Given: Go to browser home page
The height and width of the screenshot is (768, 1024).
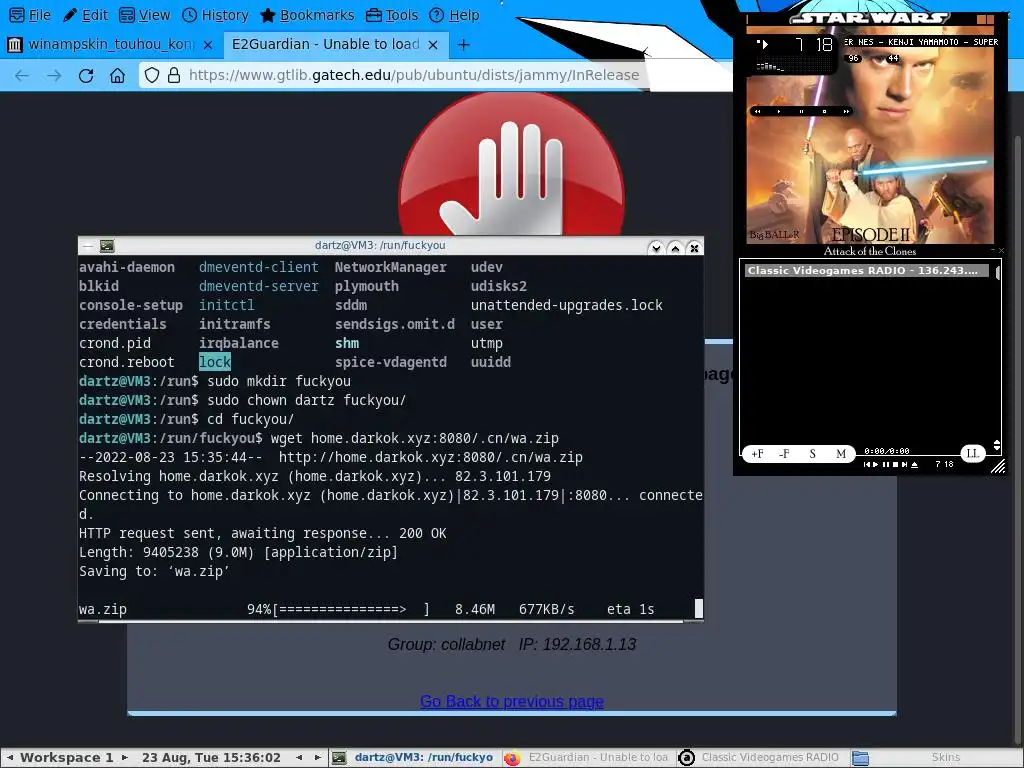Looking at the screenshot, I should pyautogui.click(x=118, y=75).
